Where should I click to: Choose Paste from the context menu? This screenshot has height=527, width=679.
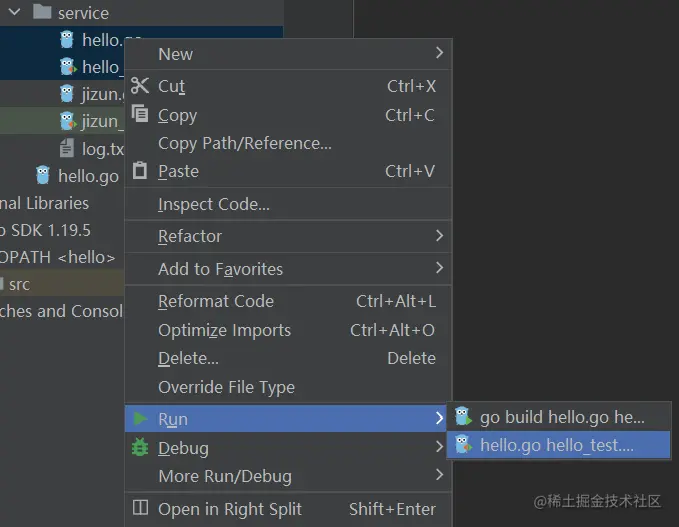(x=288, y=171)
